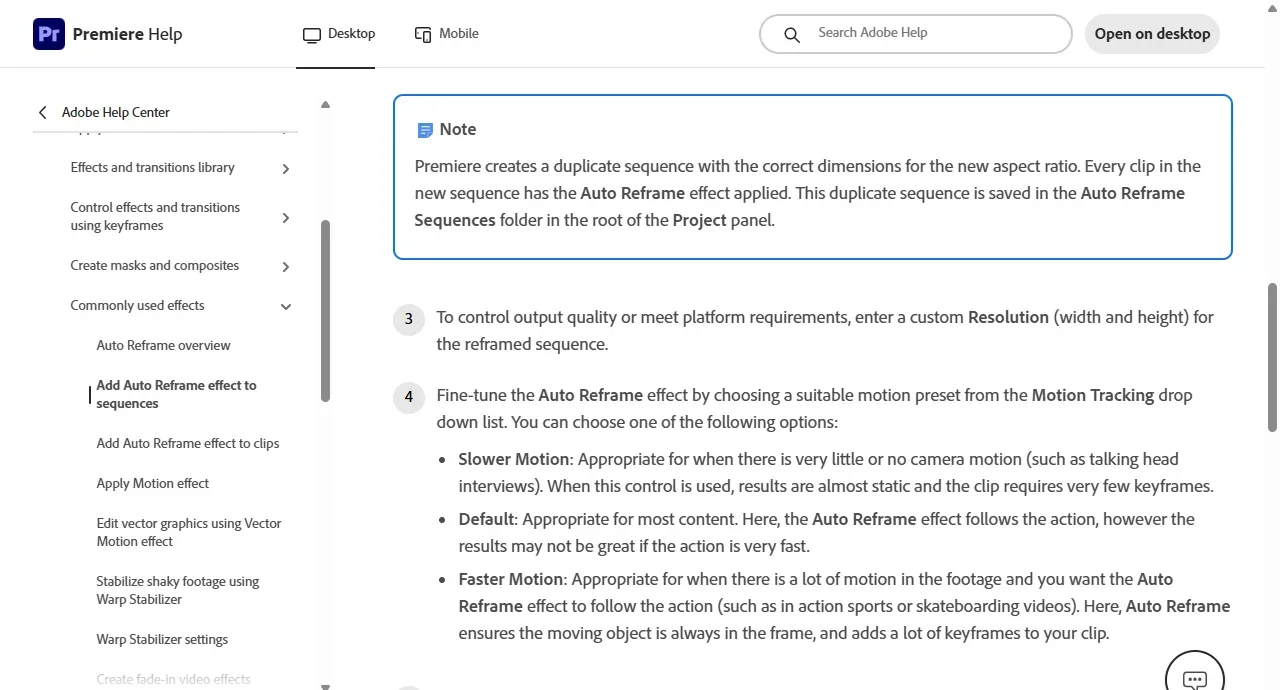Go back to Adobe Help Center

coord(116,113)
